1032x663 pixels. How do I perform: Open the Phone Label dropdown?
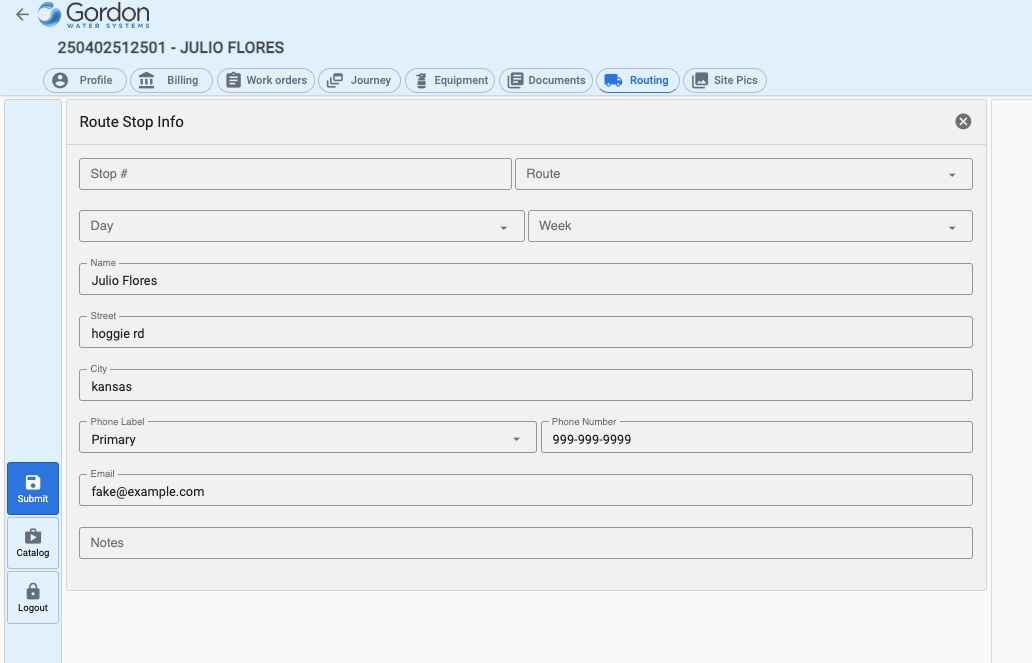click(x=307, y=438)
